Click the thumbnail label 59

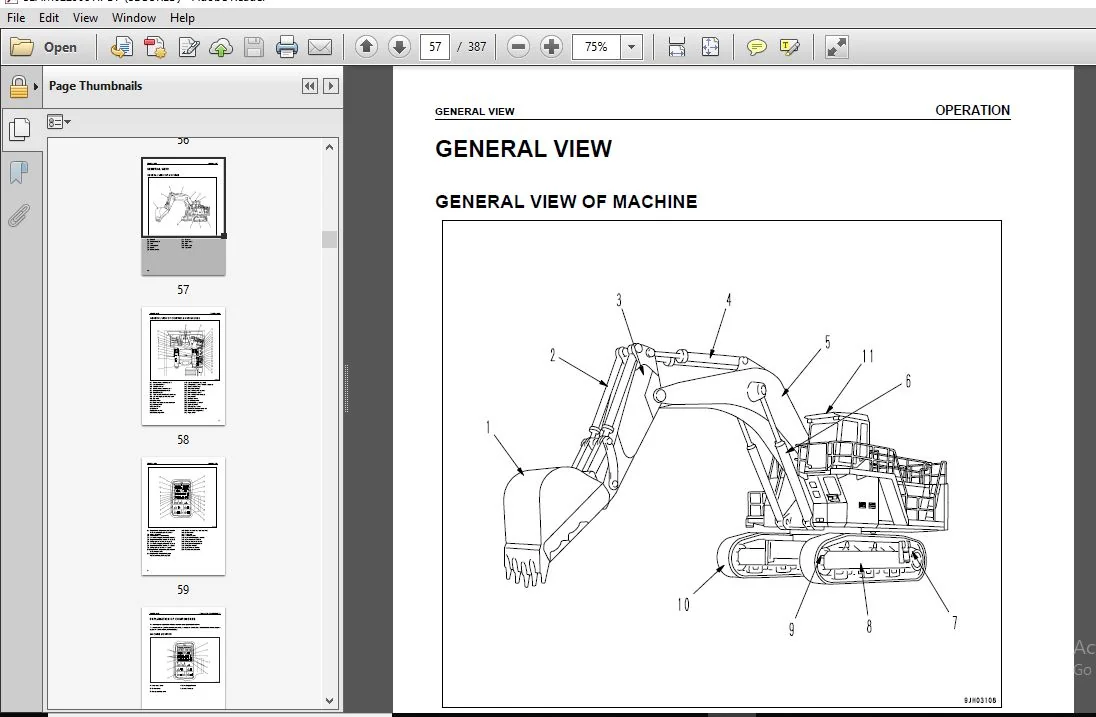[183, 590]
